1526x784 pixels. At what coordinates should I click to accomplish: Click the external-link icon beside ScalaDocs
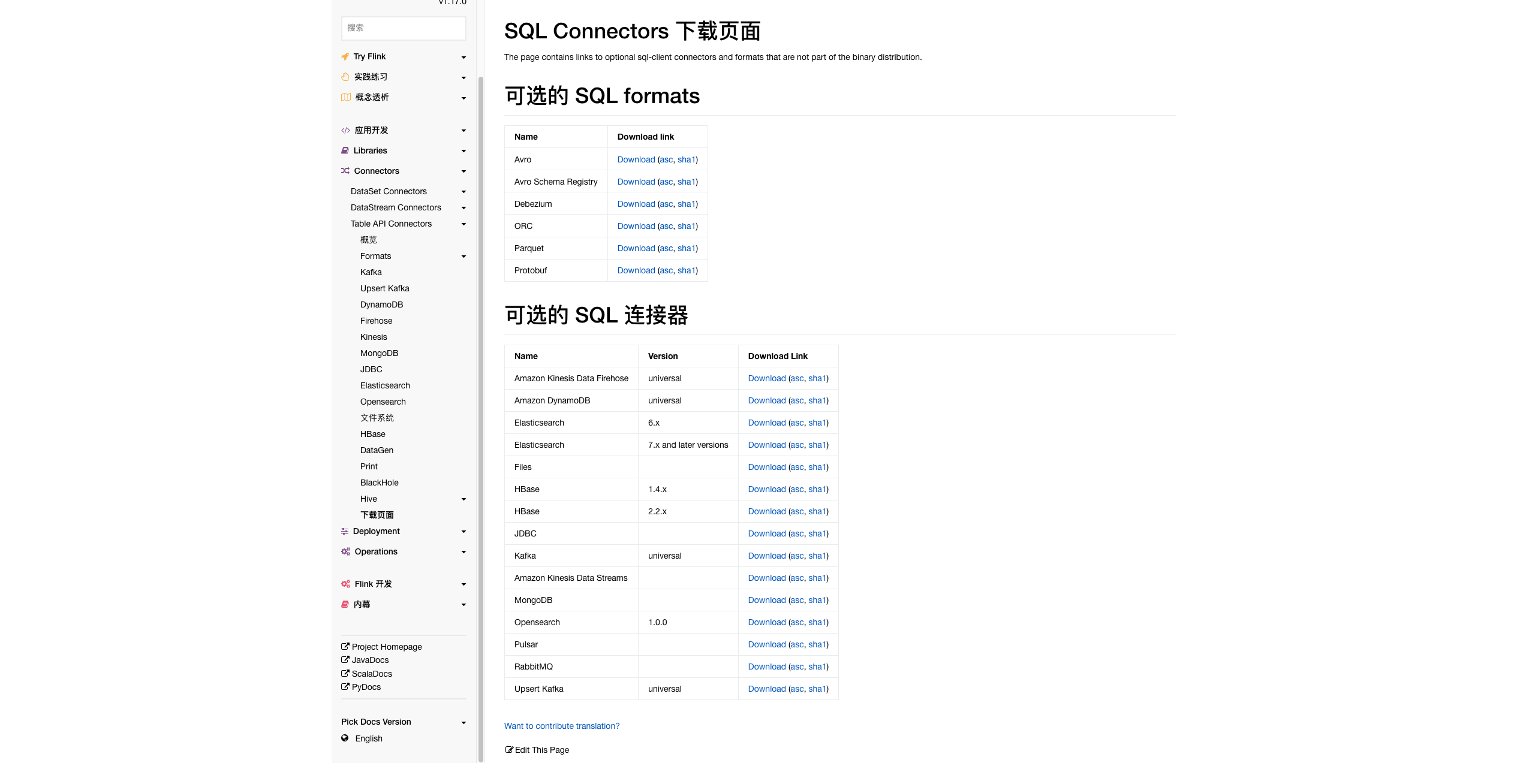pos(345,673)
